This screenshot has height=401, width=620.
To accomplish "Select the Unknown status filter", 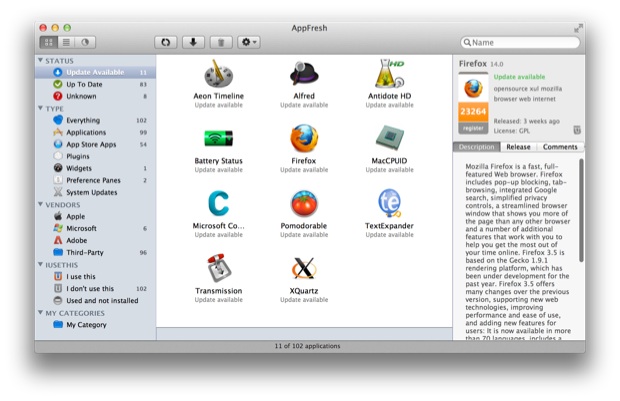I will 95,96.
